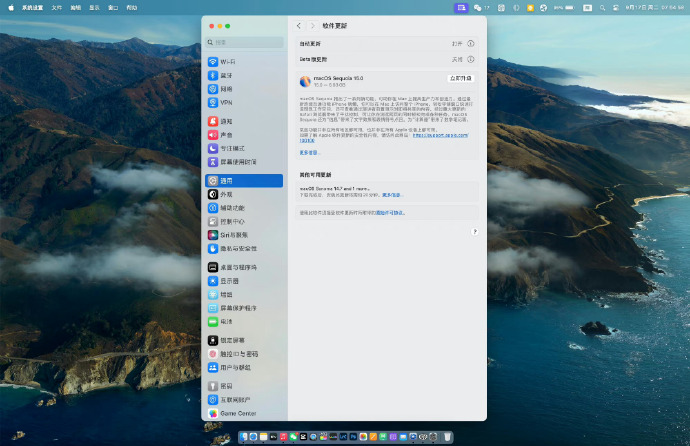Open Music app from the Dock
690x446 pixels.
click(x=283, y=436)
